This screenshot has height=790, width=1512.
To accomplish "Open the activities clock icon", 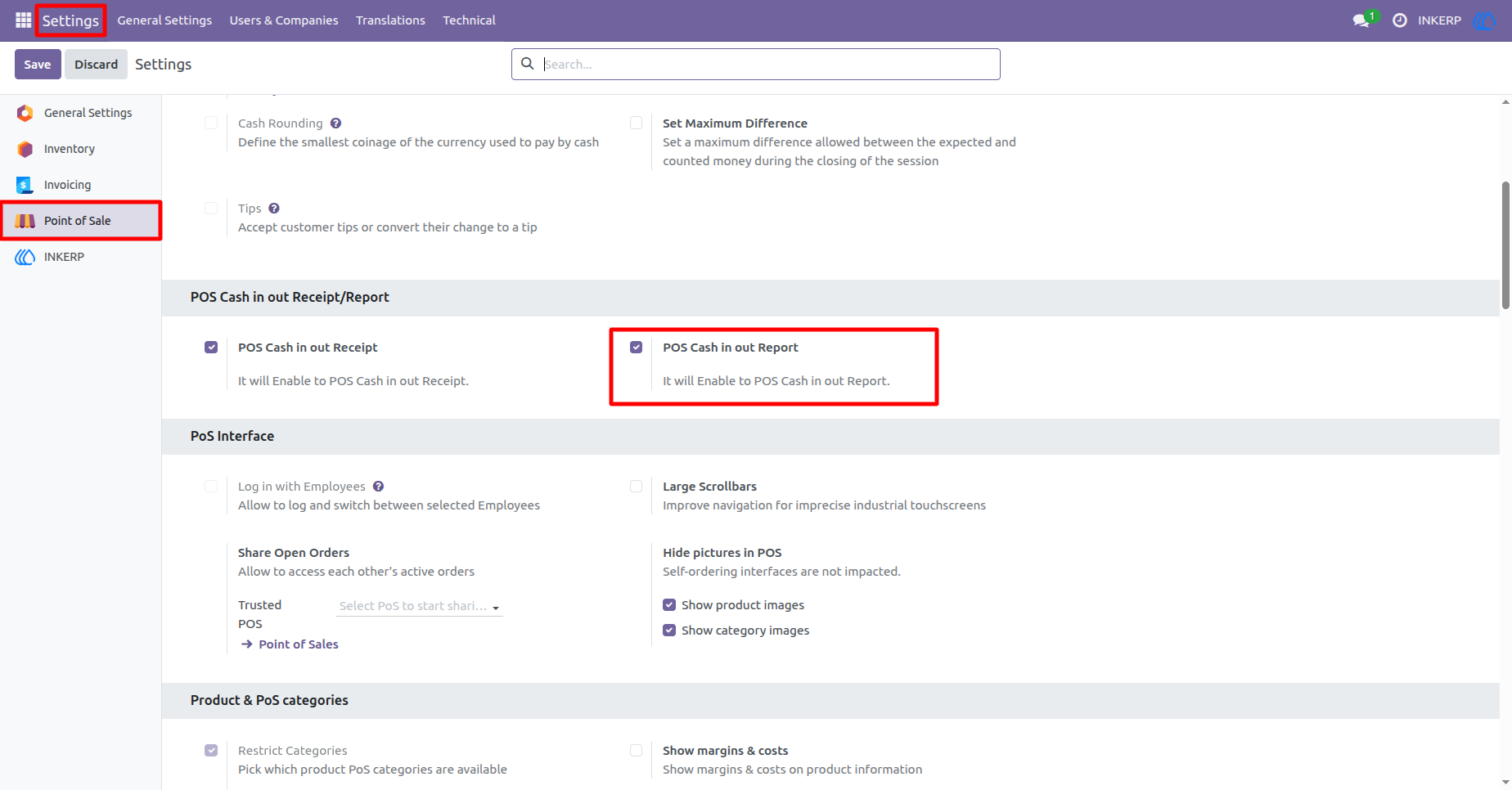I will [1400, 20].
